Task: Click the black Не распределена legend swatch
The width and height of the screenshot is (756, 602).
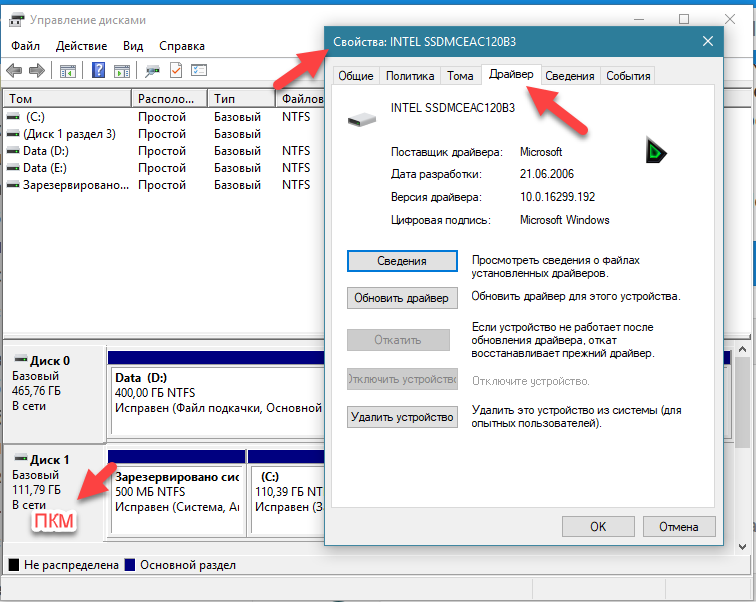Action: (14, 564)
